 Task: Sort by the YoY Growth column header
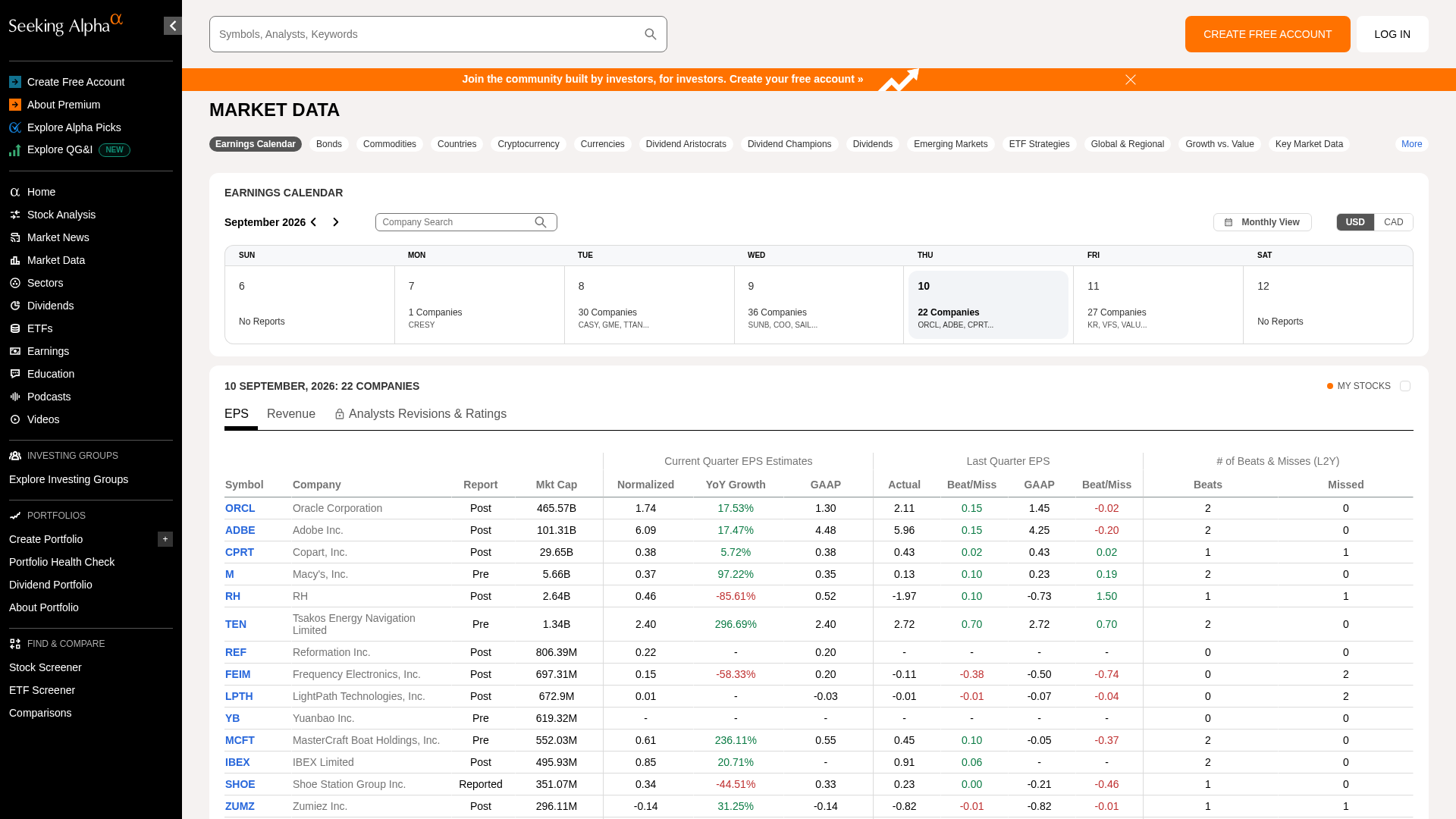[736, 485]
